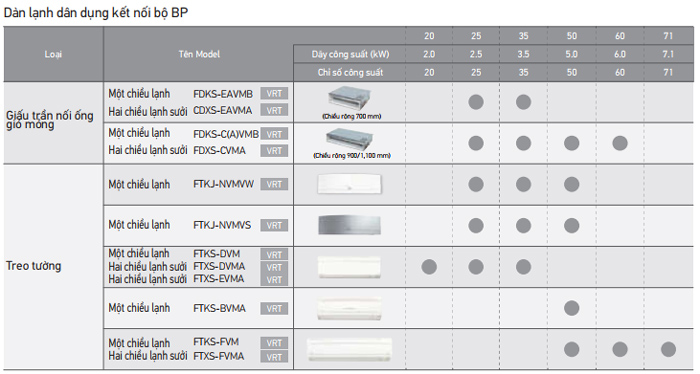Click the VRT badge next to FTXS-FVMA
Screen dimensions: 700x374
[x=274, y=357]
